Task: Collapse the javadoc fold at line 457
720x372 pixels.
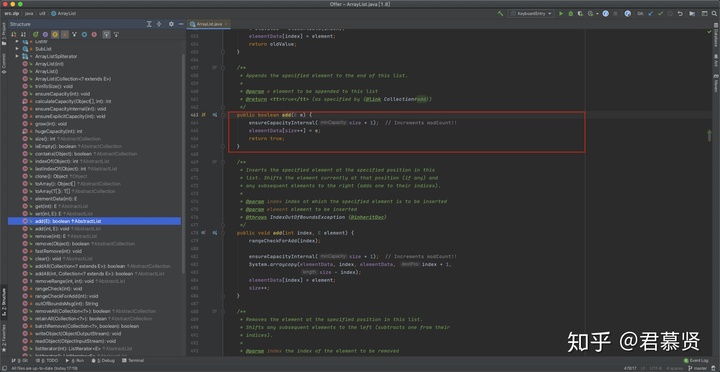Action: point(223,68)
